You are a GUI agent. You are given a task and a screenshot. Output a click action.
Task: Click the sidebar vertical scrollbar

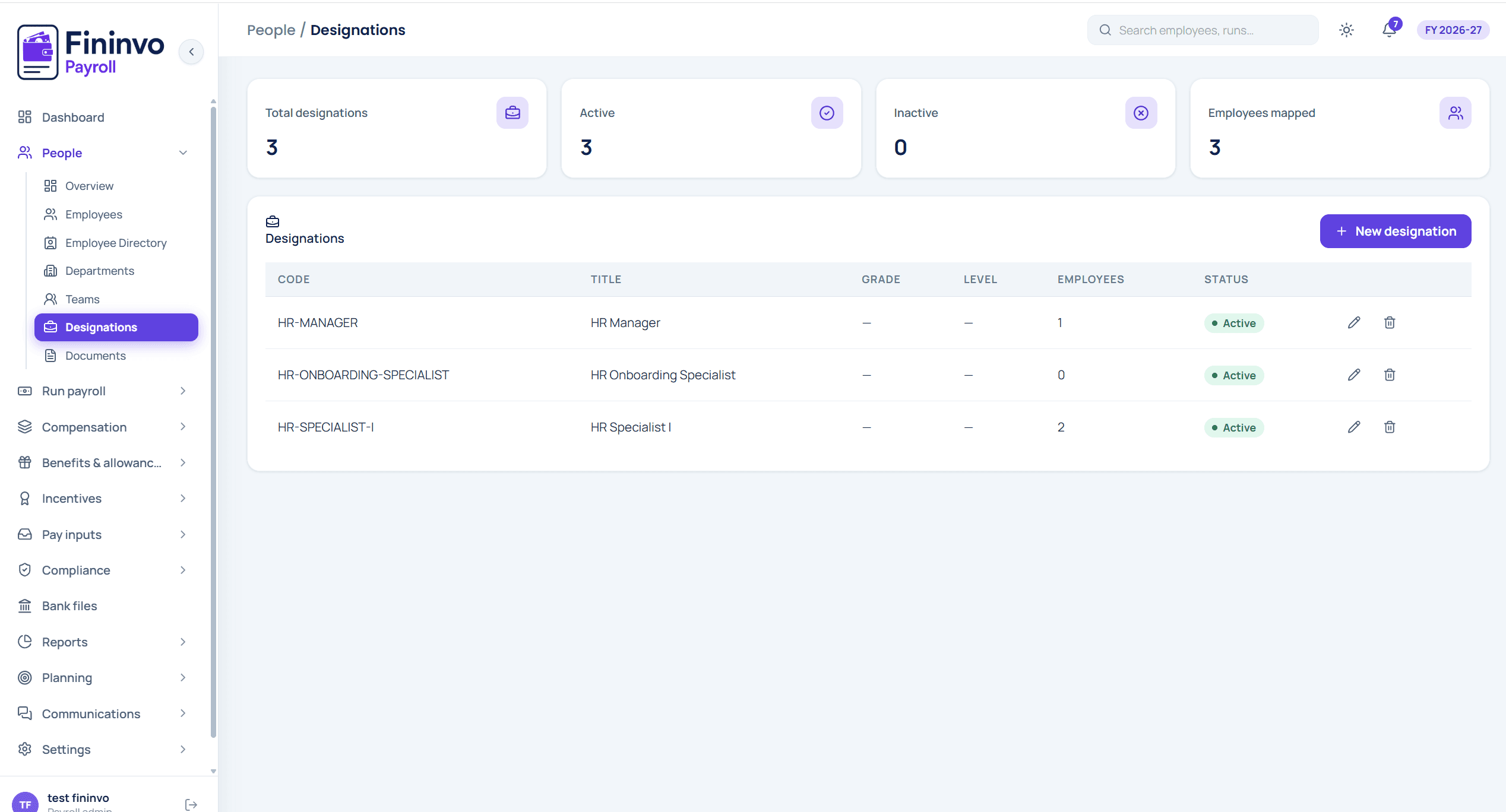point(213,421)
